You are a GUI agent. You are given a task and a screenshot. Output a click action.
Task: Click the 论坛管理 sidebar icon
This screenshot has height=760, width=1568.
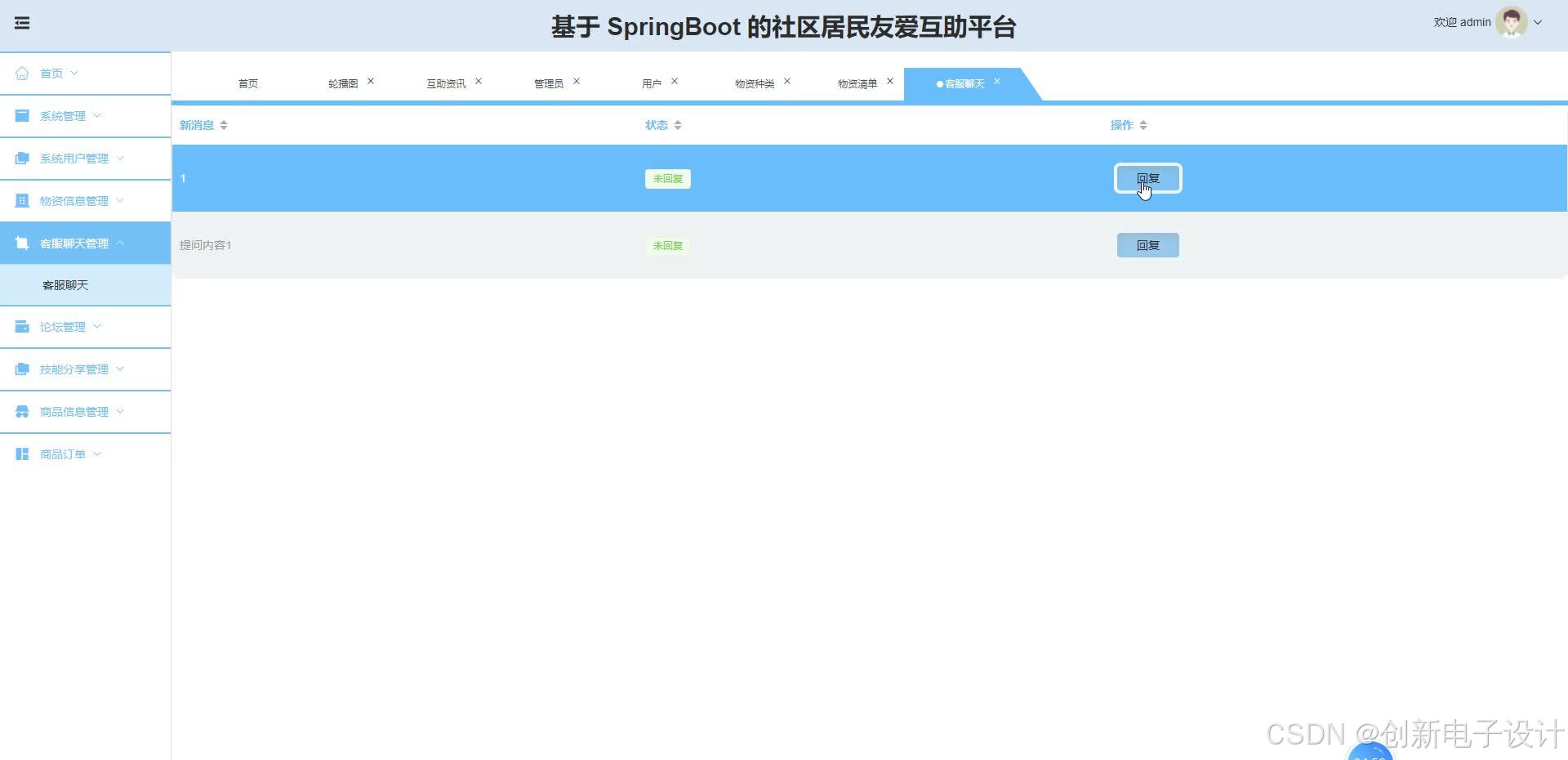point(22,326)
